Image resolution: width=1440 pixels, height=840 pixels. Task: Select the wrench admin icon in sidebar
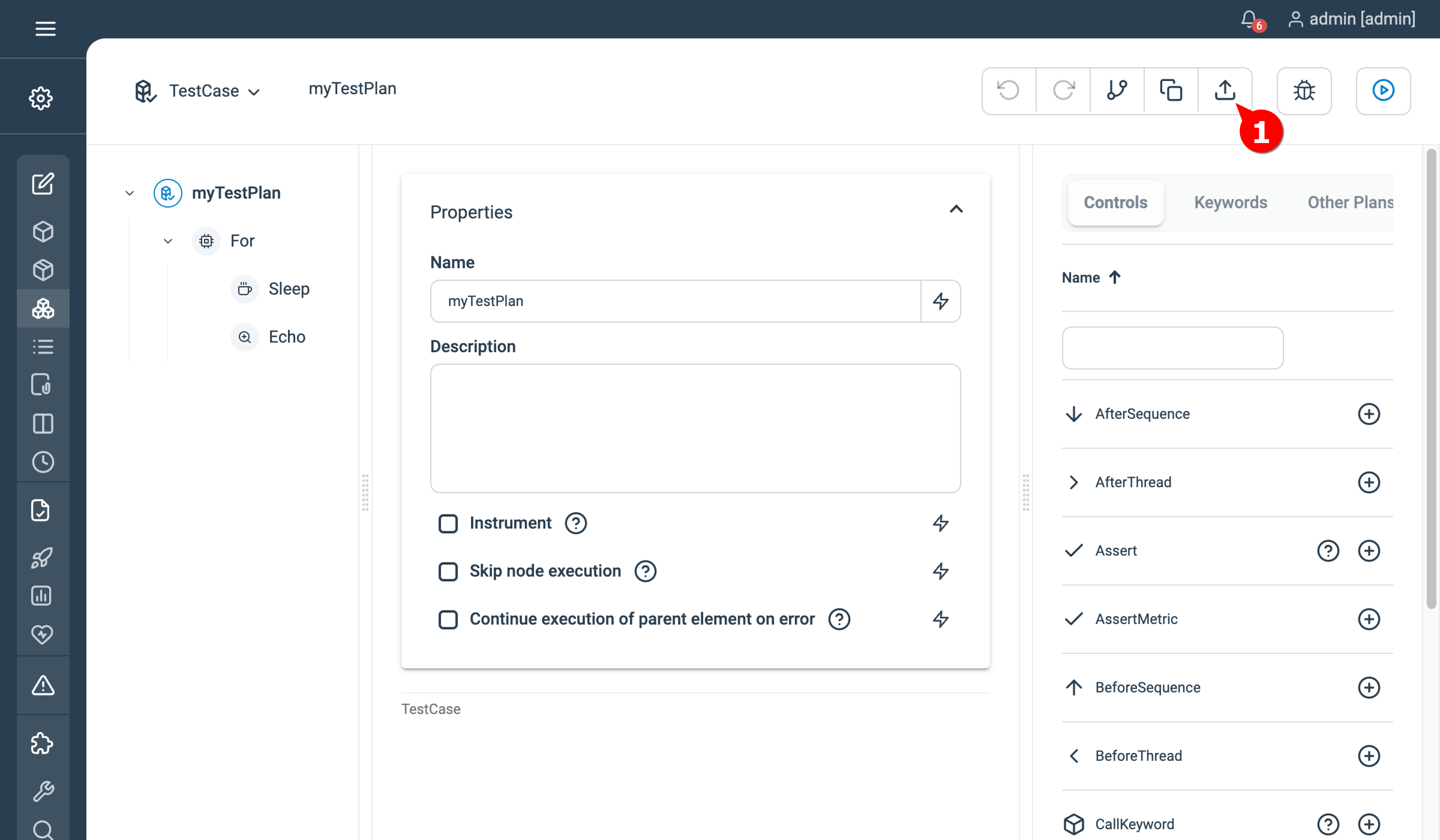click(43, 790)
